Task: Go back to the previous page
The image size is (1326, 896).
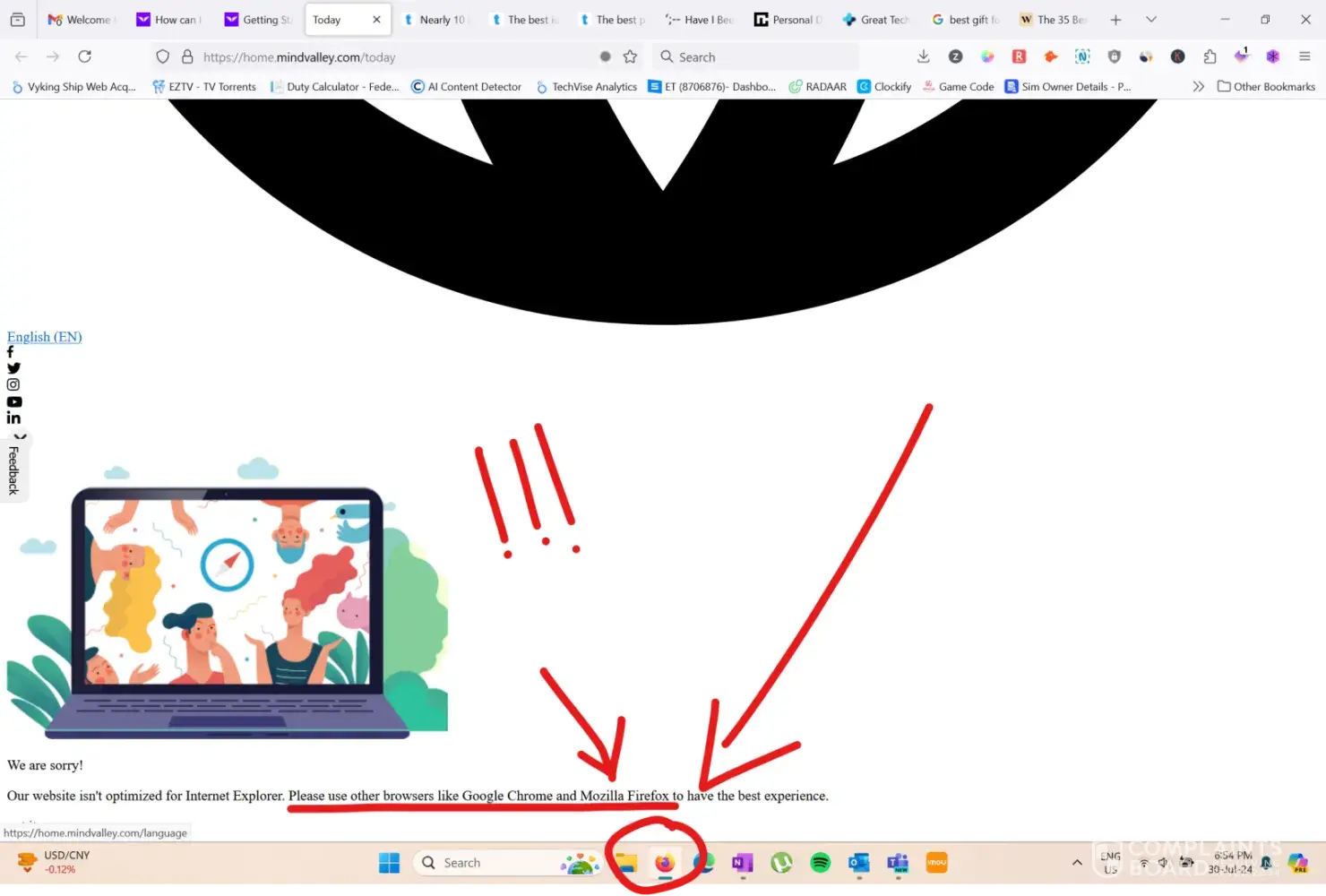Action: click(22, 56)
